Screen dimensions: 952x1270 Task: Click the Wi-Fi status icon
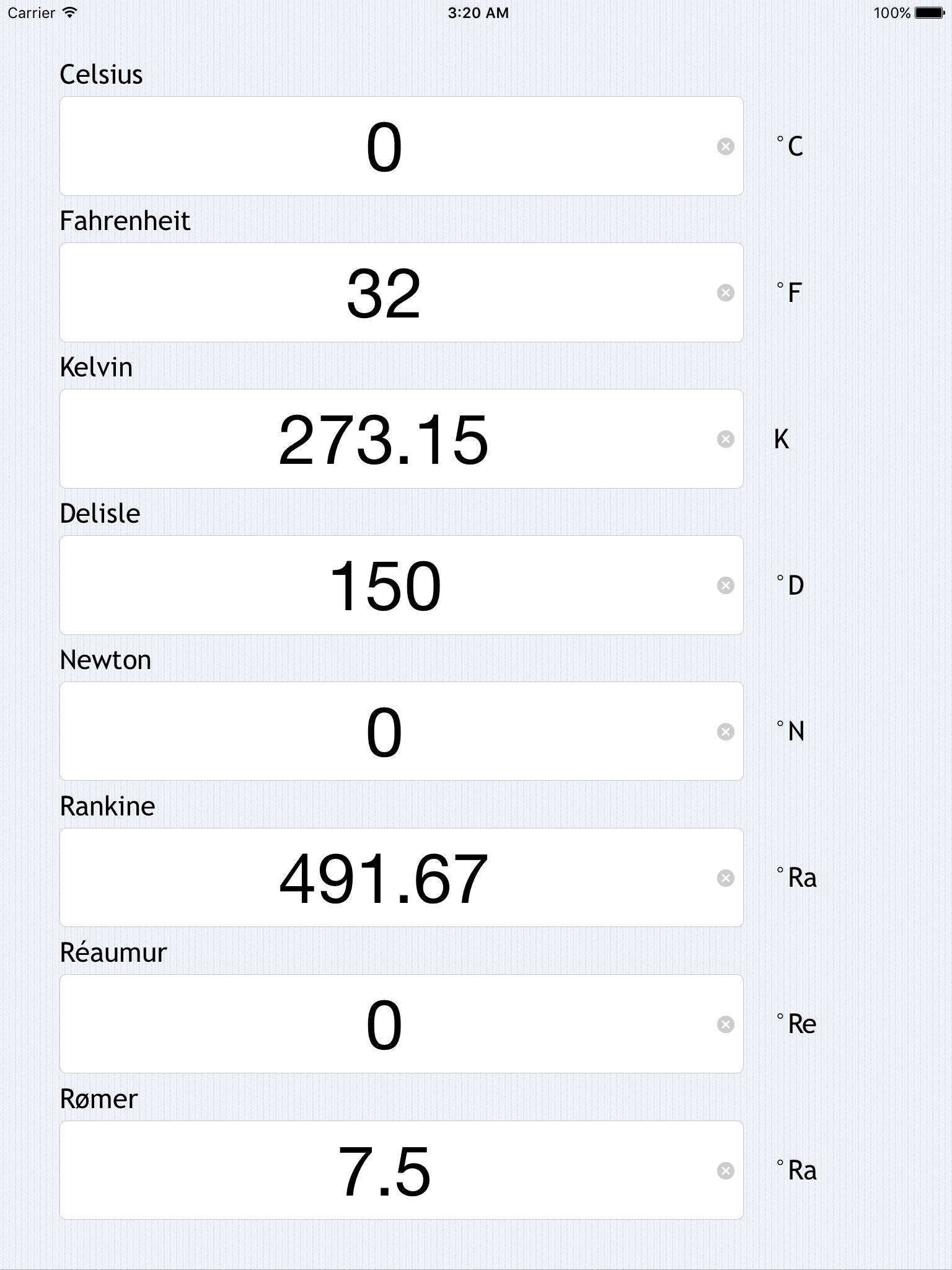(x=68, y=12)
